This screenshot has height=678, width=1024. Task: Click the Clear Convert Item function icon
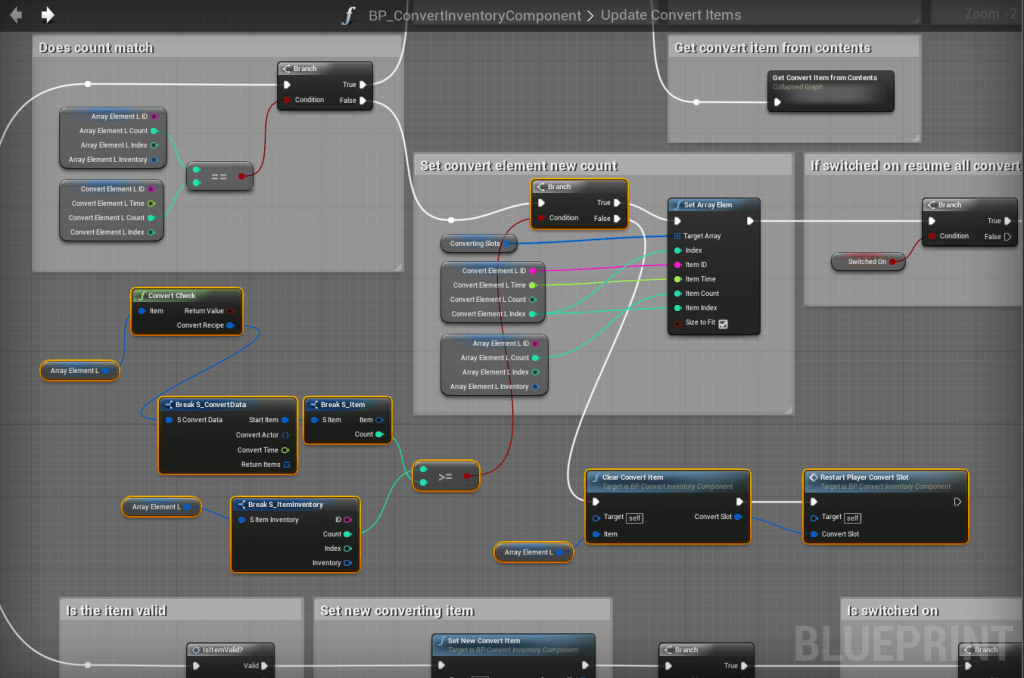point(595,477)
